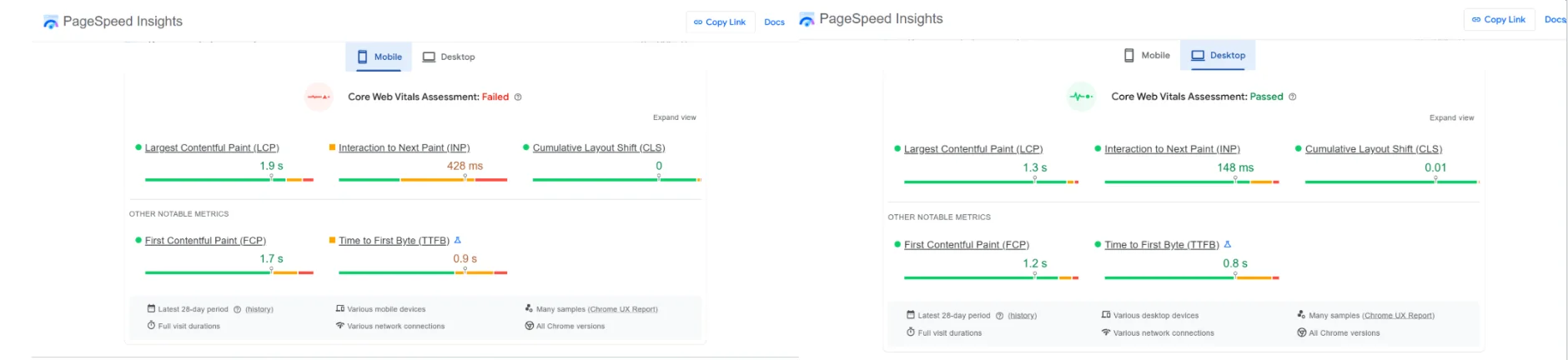Click help icon next to Passed assessment
The height and width of the screenshot is (360, 1568).
(1293, 97)
